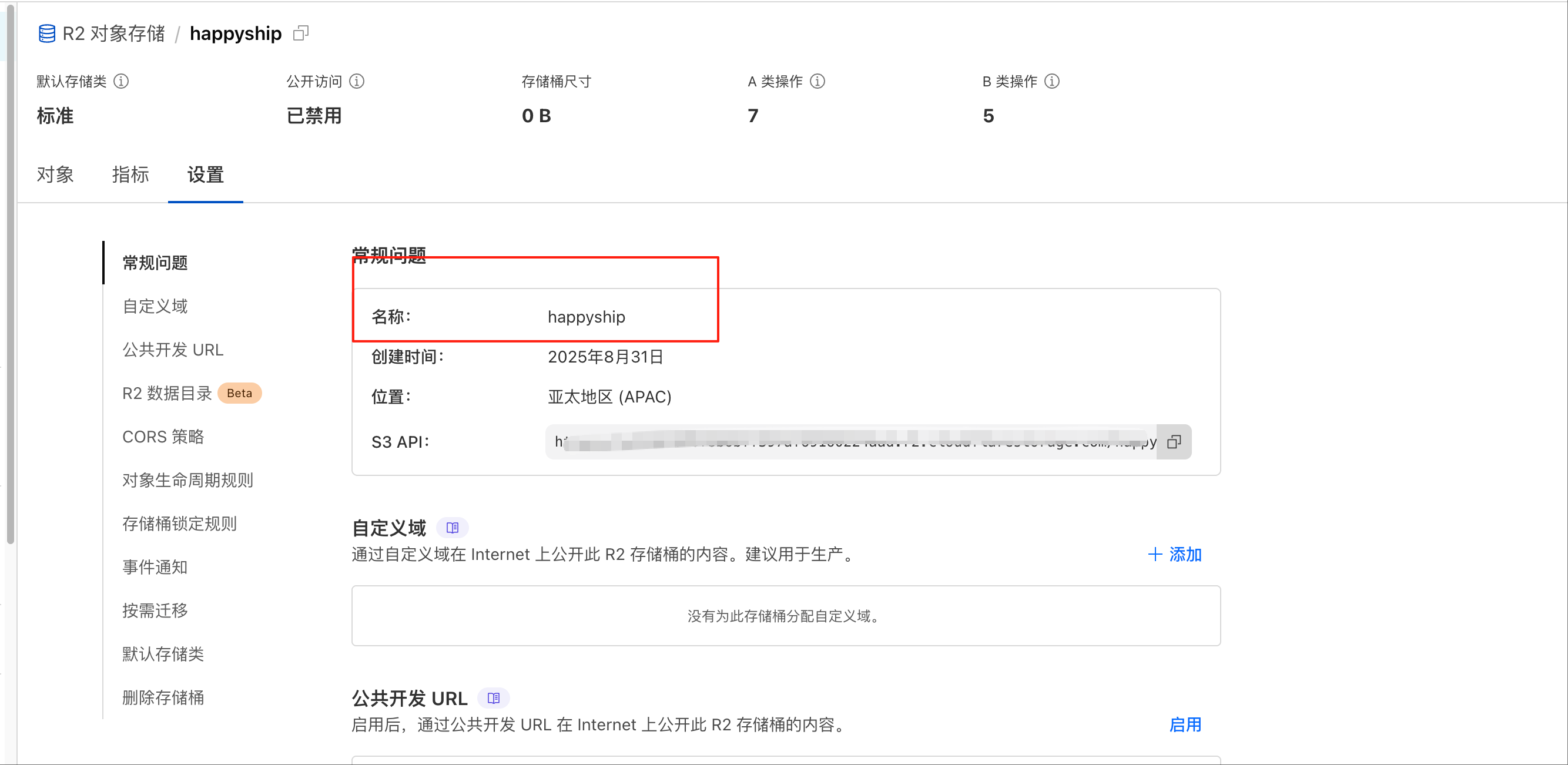Switch to the 对象 tab
Image resolution: width=1568 pixels, height=765 pixels.
pyautogui.click(x=55, y=175)
